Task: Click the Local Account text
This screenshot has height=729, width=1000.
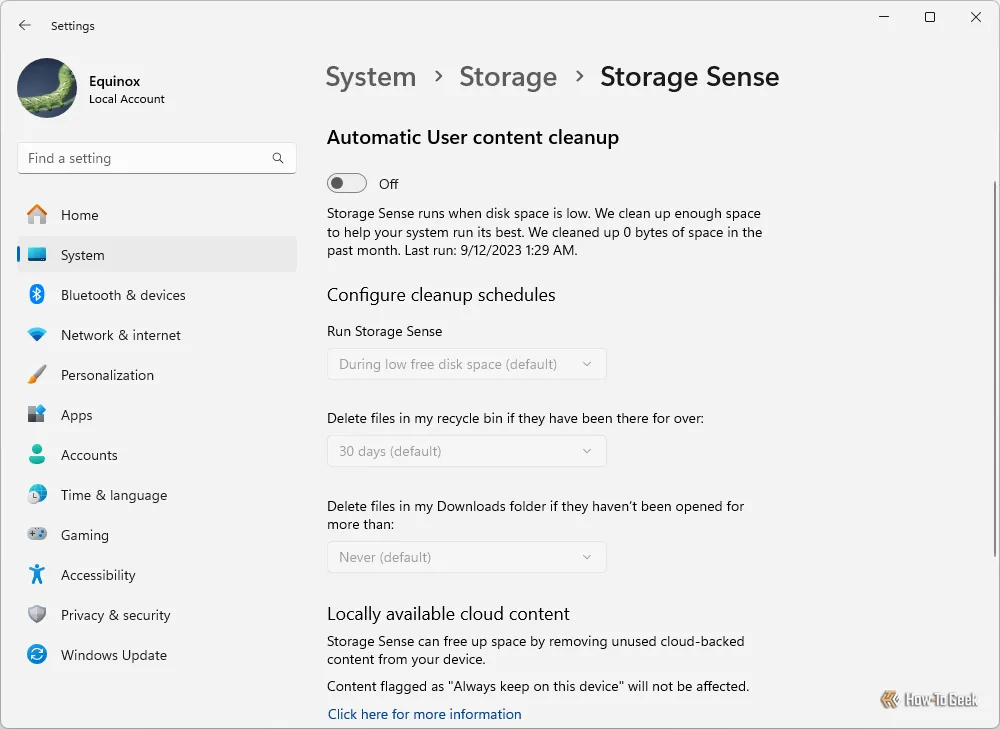Action: [127, 99]
